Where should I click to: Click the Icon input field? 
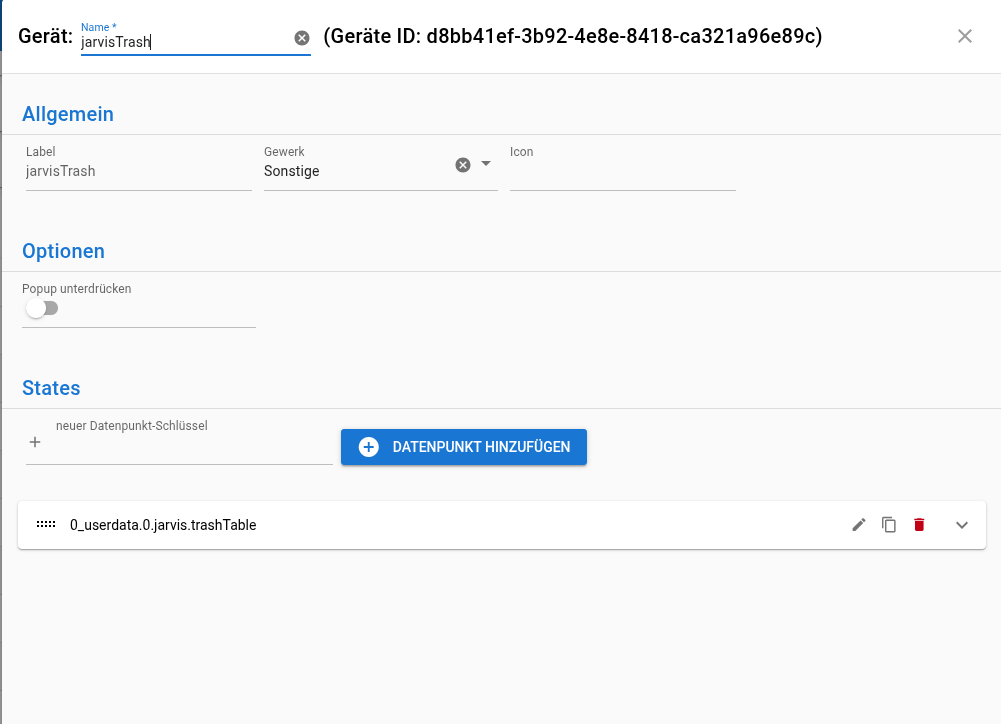pos(622,172)
